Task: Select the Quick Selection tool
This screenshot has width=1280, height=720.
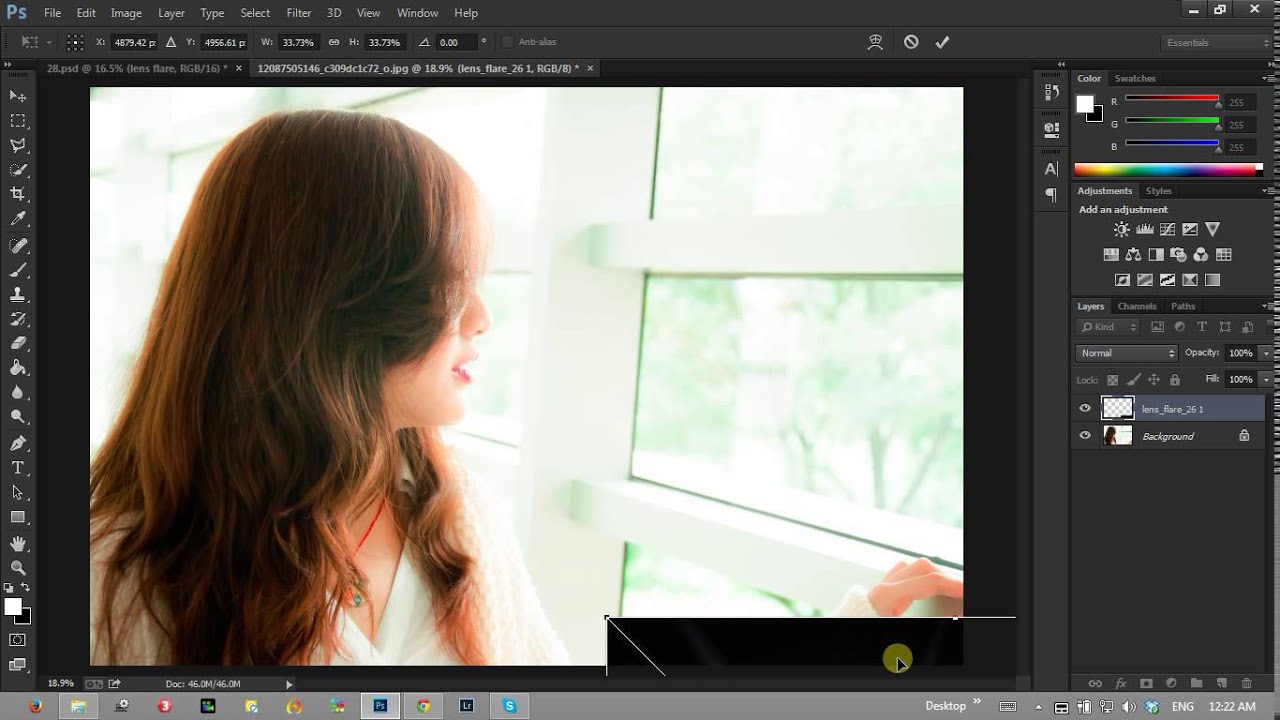Action: 18,170
